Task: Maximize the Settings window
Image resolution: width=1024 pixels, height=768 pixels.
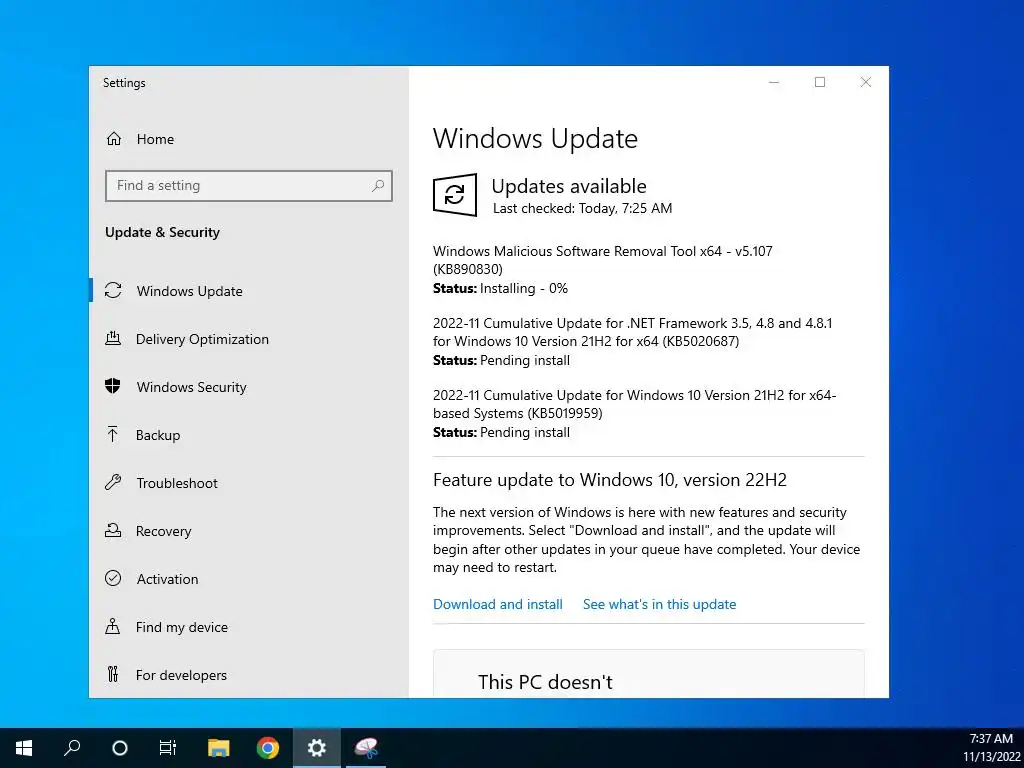Action: [x=820, y=82]
